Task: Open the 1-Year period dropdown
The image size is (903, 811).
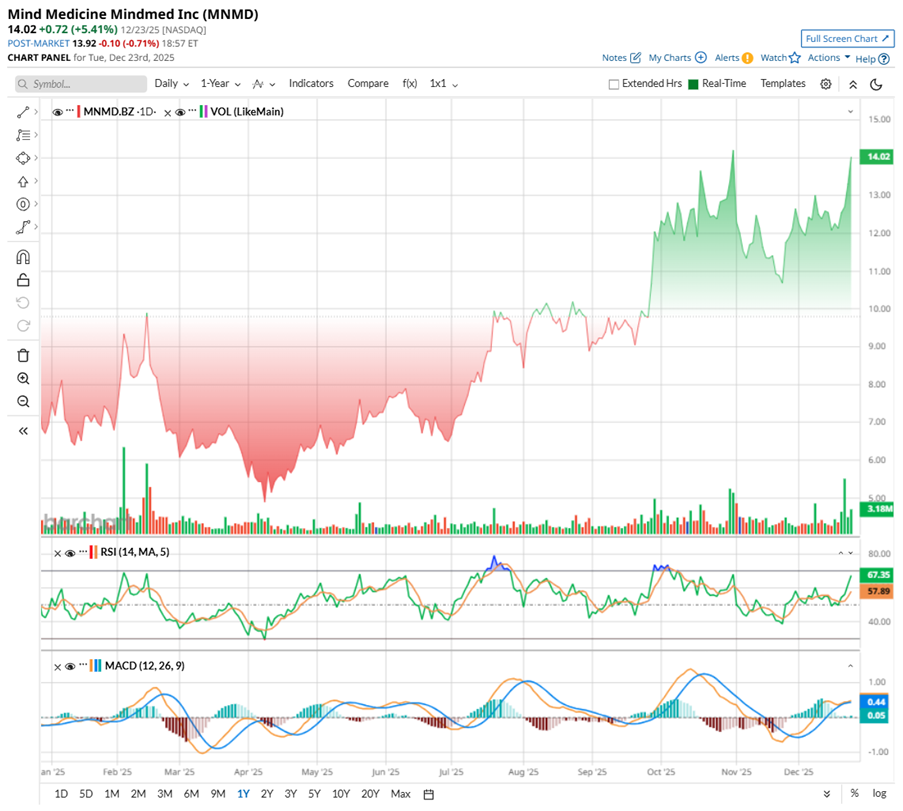Action: (221, 84)
